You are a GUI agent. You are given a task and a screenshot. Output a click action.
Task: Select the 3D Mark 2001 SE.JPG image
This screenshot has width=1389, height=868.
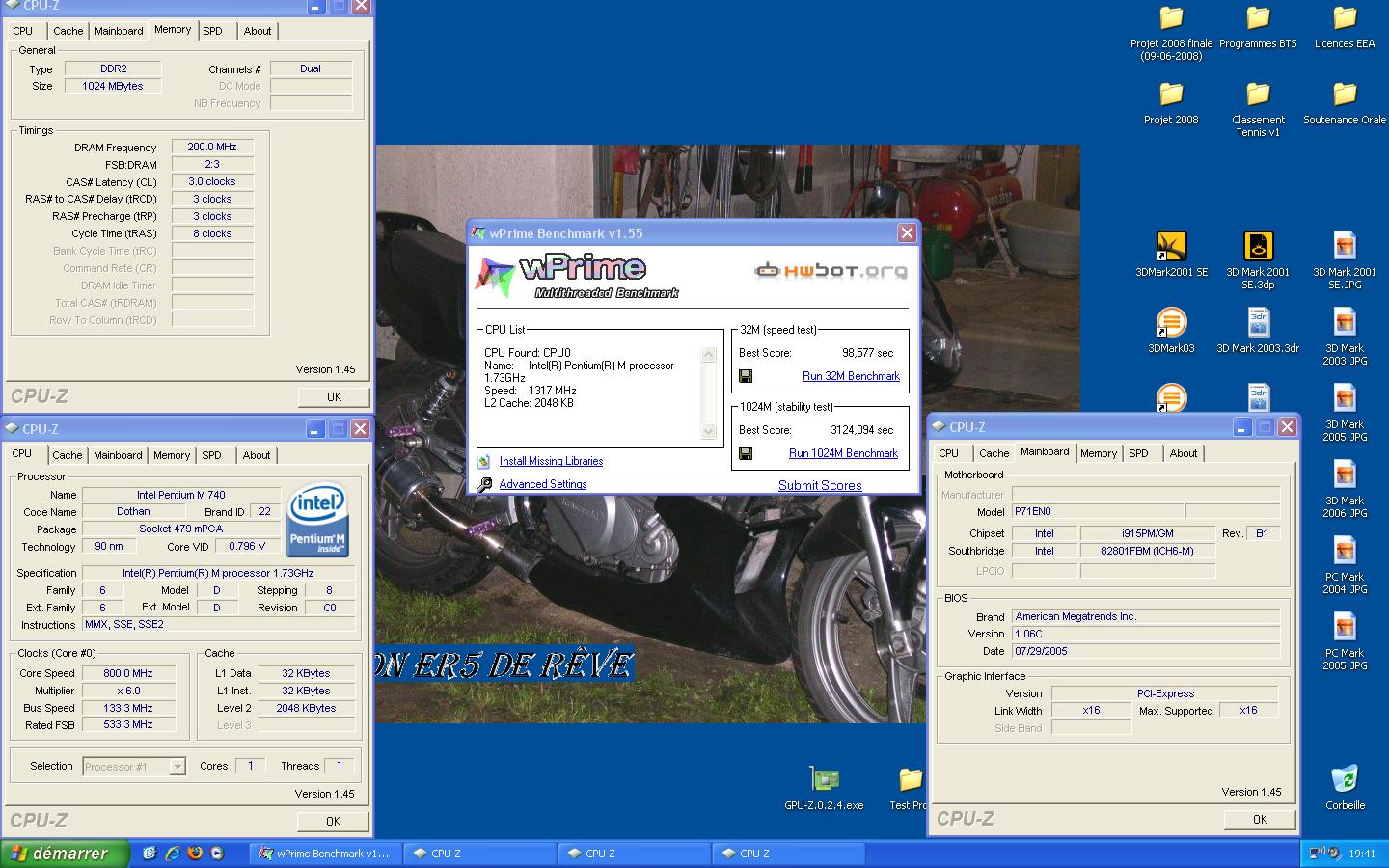pyautogui.click(x=1345, y=260)
